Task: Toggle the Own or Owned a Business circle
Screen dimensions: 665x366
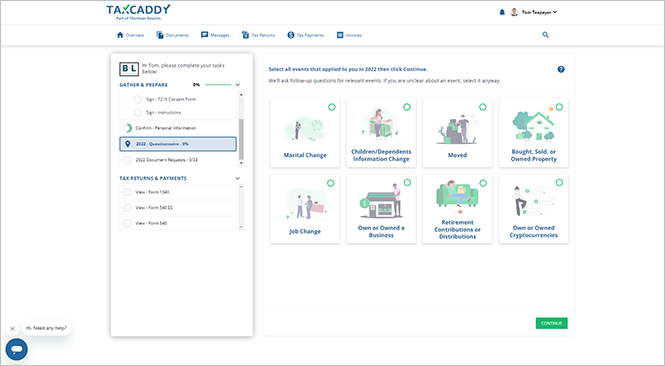Action: coord(407,182)
